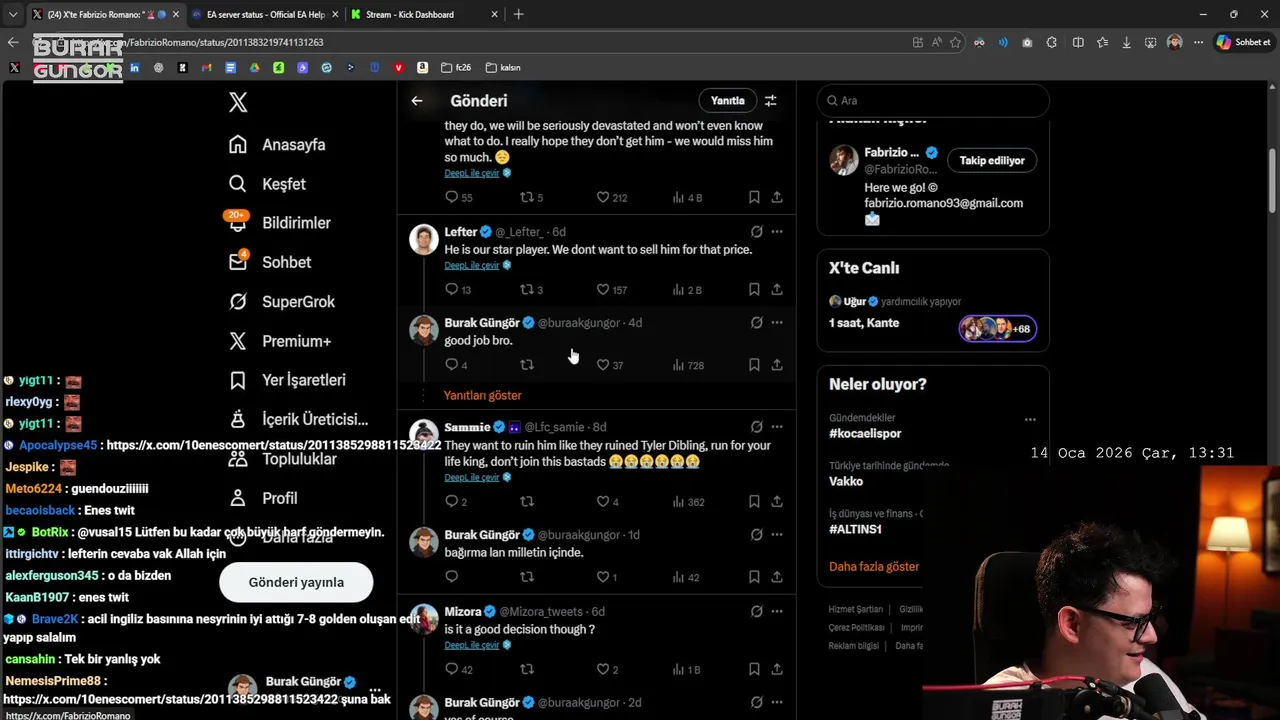This screenshot has height=720, width=1280.
Task: Open more options for #kocaelispor trend
Action: coord(1030,419)
